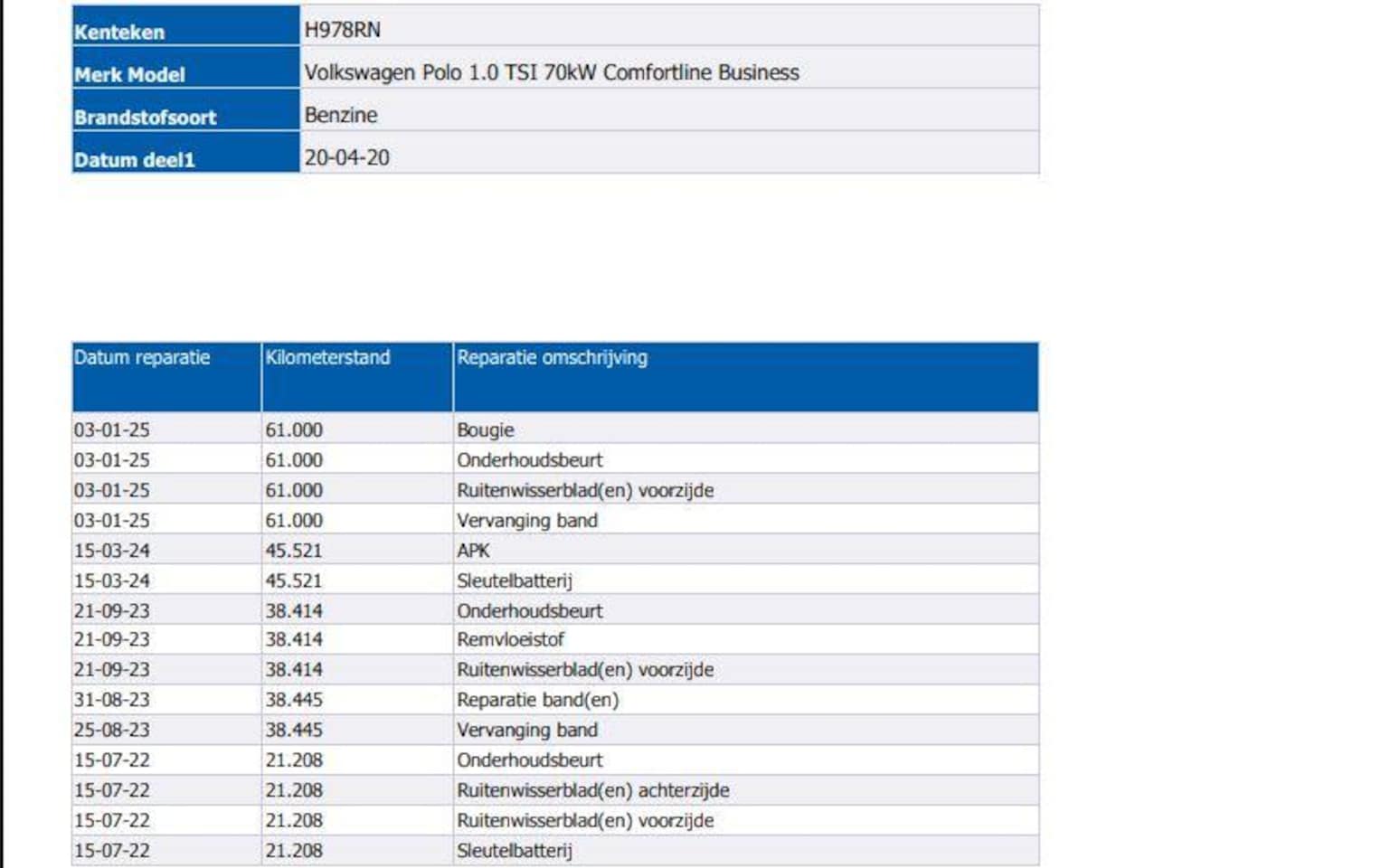The width and height of the screenshot is (1381, 868).
Task: Click the Brandstofsoort value Benzine
Action: click(x=341, y=115)
